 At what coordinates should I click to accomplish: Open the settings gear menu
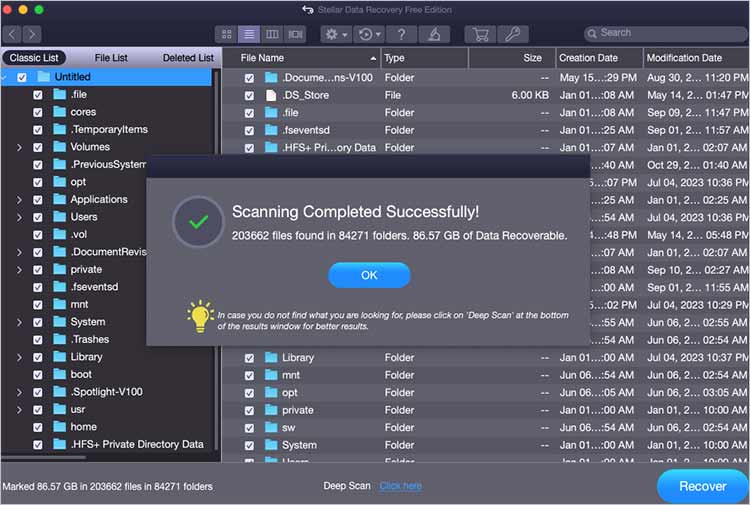coord(336,34)
